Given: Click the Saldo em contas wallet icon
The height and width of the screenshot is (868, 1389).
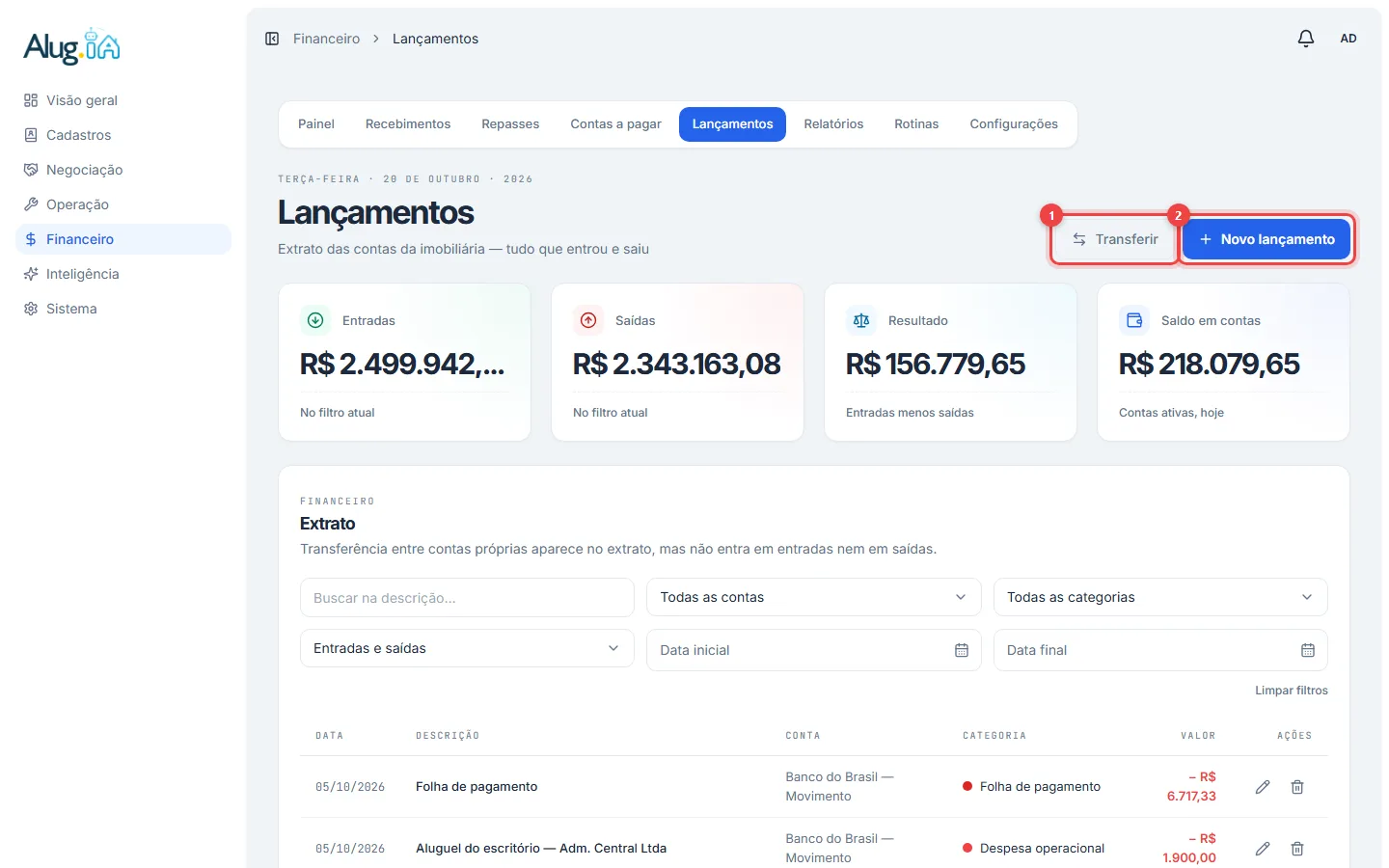Looking at the screenshot, I should [1134, 320].
